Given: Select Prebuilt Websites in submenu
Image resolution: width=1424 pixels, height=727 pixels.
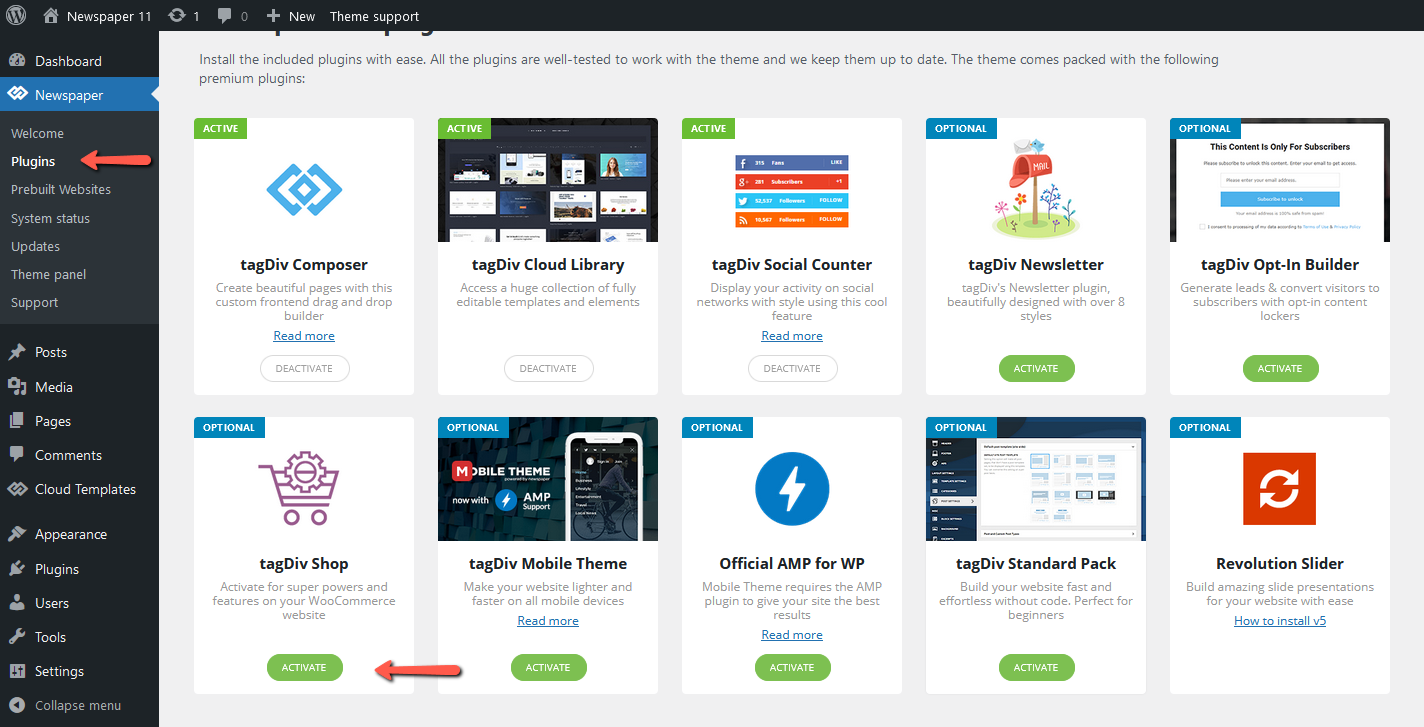Looking at the screenshot, I should click(61, 189).
